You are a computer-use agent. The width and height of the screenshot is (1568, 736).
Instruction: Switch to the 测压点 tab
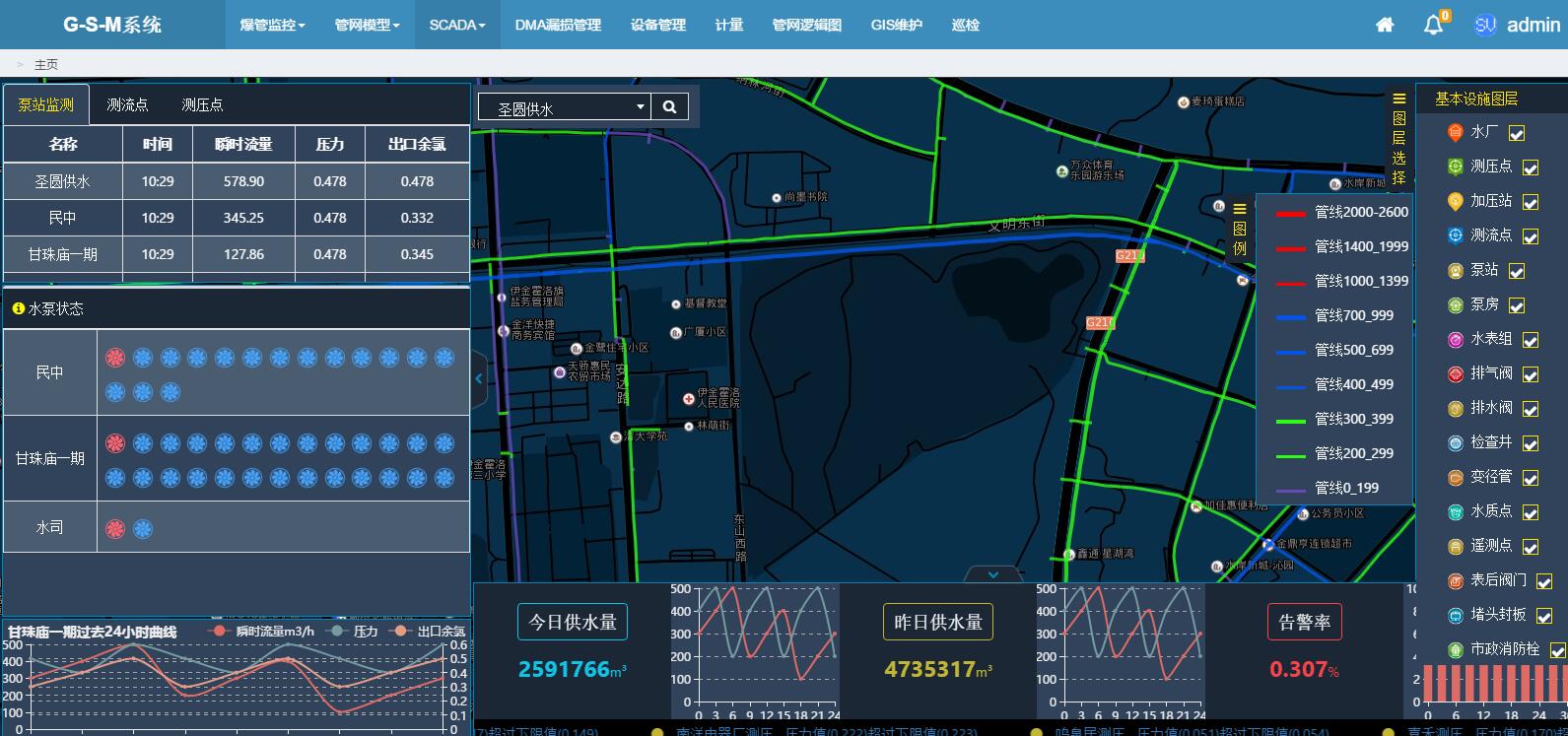202,104
